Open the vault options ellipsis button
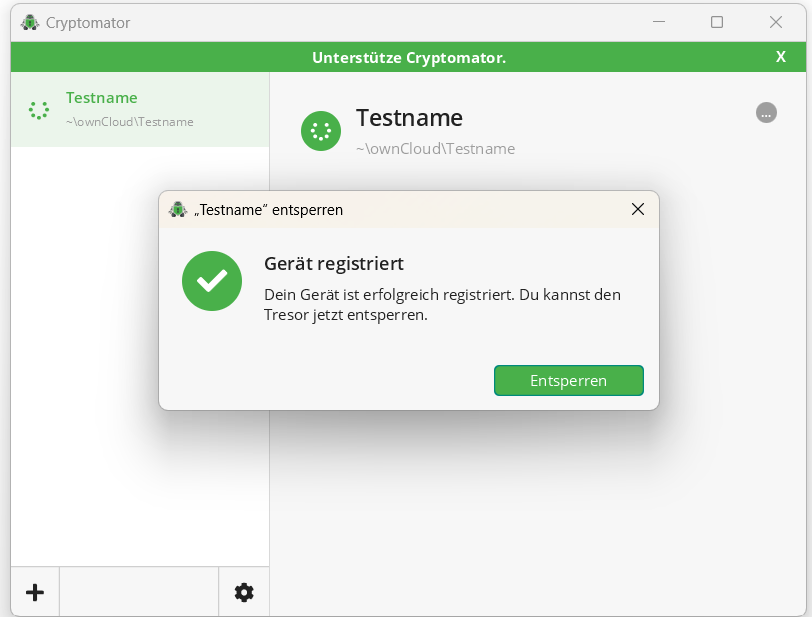The image size is (812, 617). [766, 112]
